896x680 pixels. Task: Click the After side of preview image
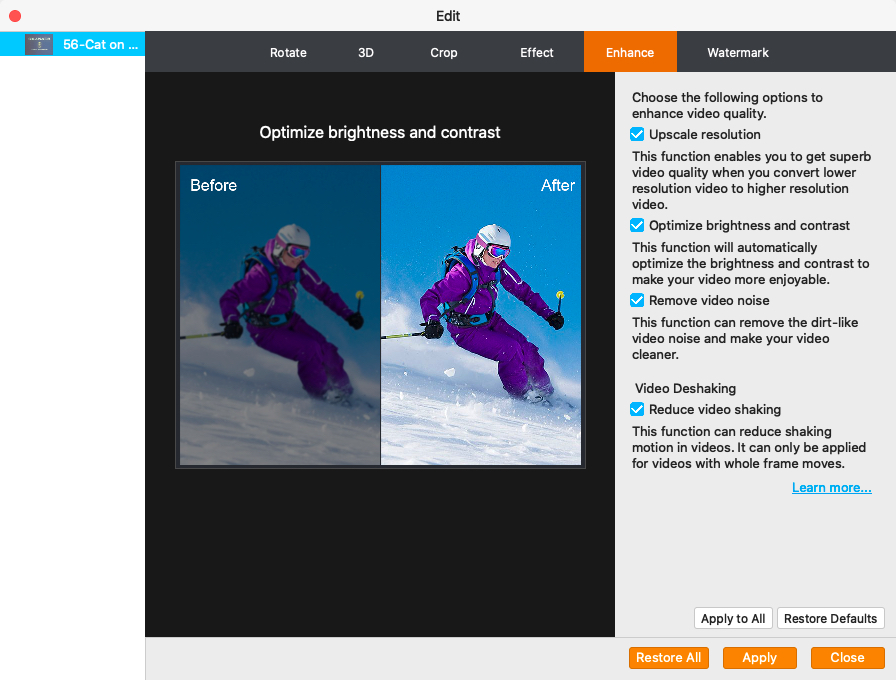coord(481,315)
